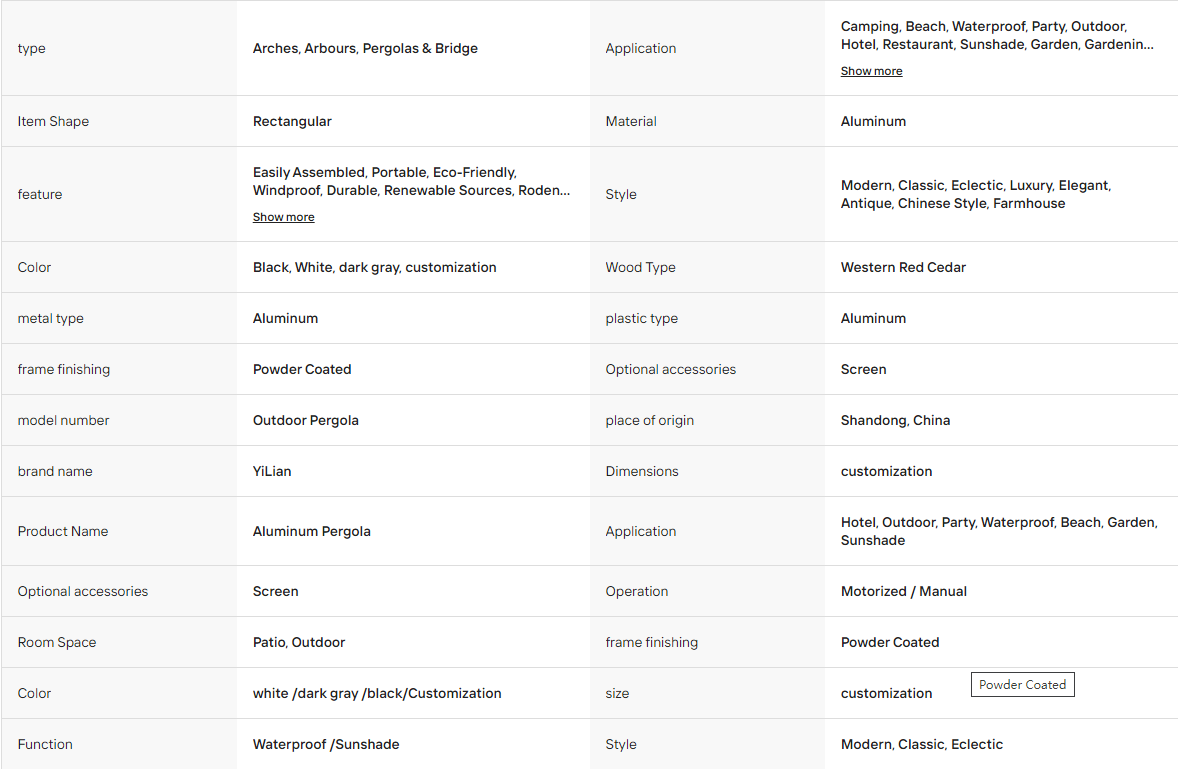This screenshot has height=769, width=1178.
Task: Click the Outdoor Pergola model number value
Action: pyautogui.click(x=306, y=421)
